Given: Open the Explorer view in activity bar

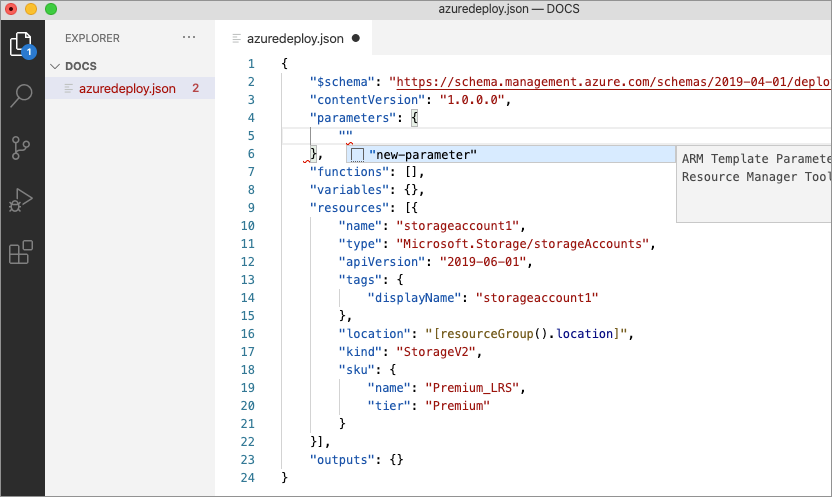Looking at the screenshot, I should coord(21,45).
